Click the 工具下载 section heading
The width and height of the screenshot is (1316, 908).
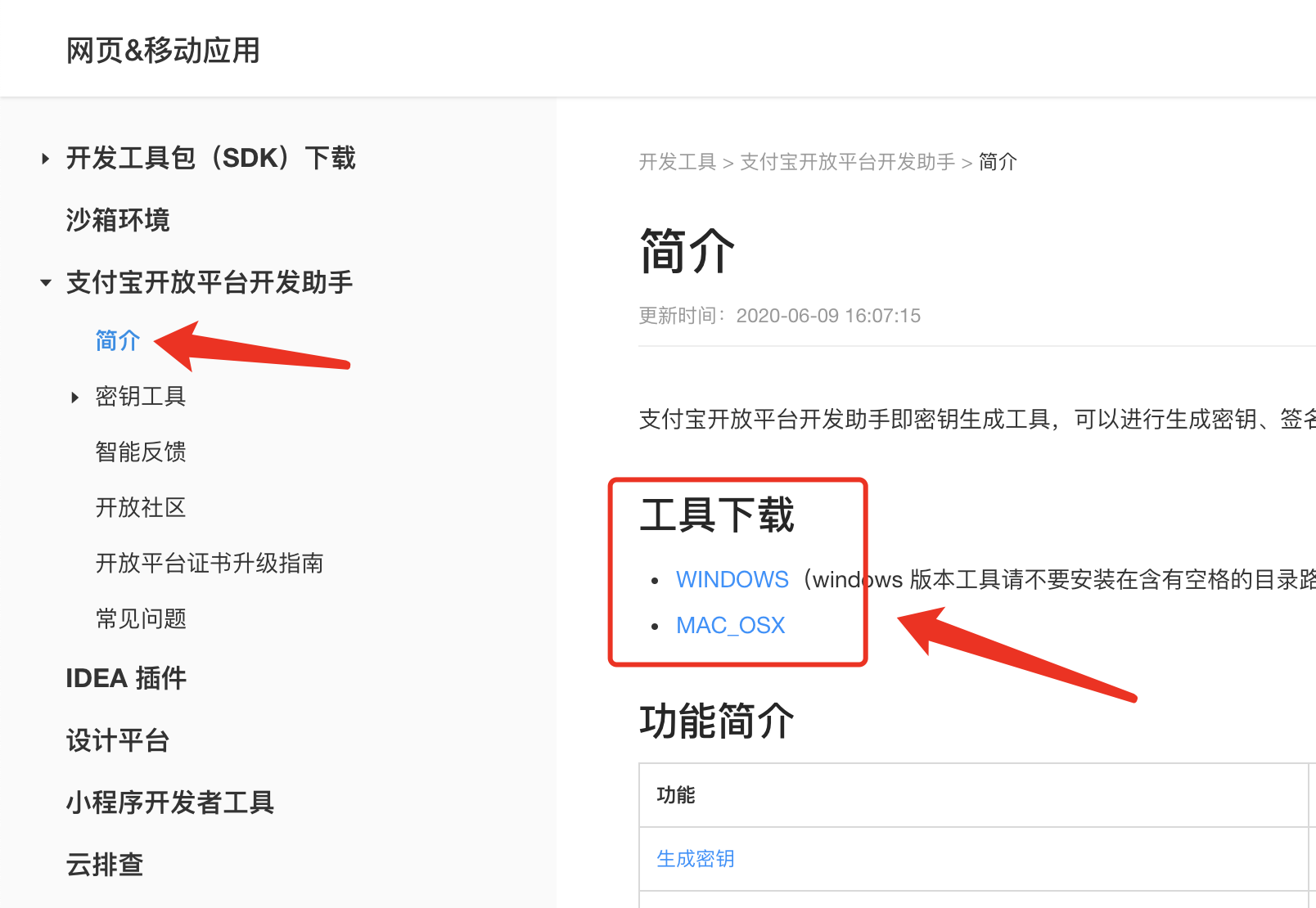[x=717, y=515]
